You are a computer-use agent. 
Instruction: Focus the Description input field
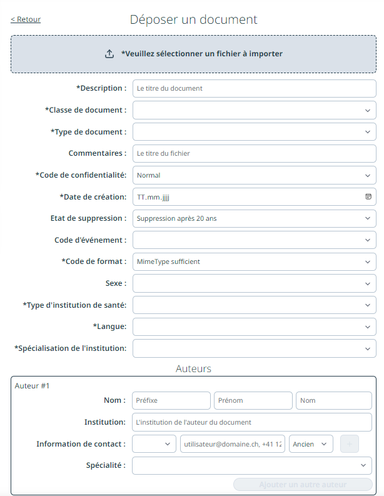click(x=254, y=89)
